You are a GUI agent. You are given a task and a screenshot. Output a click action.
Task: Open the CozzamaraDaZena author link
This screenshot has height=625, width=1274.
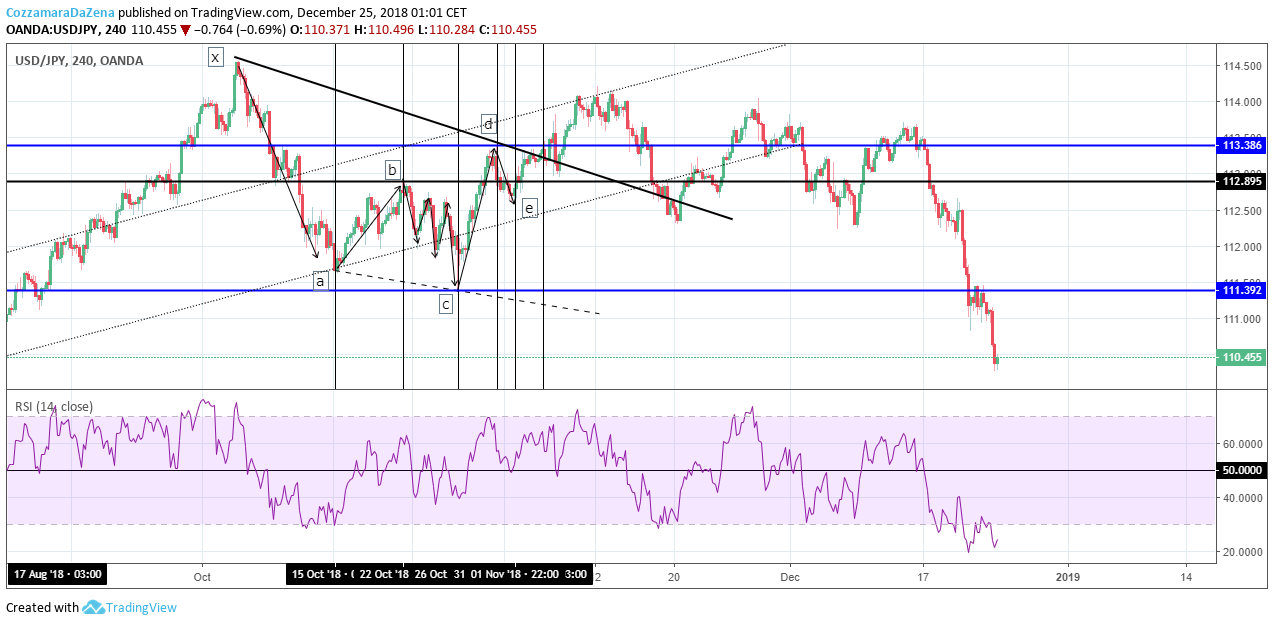click(61, 13)
